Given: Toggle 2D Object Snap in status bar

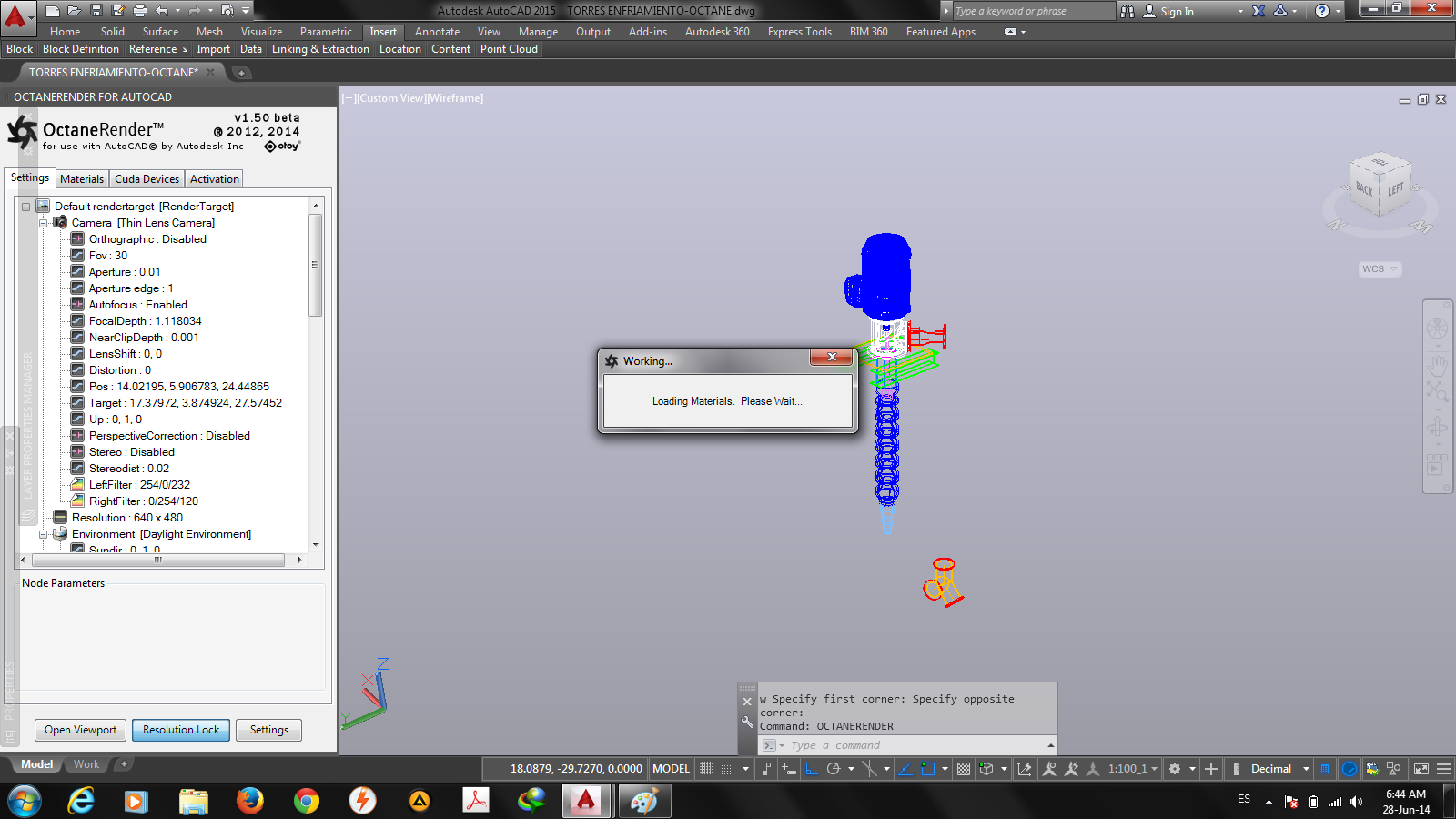Looking at the screenshot, I should pos(928,769).
